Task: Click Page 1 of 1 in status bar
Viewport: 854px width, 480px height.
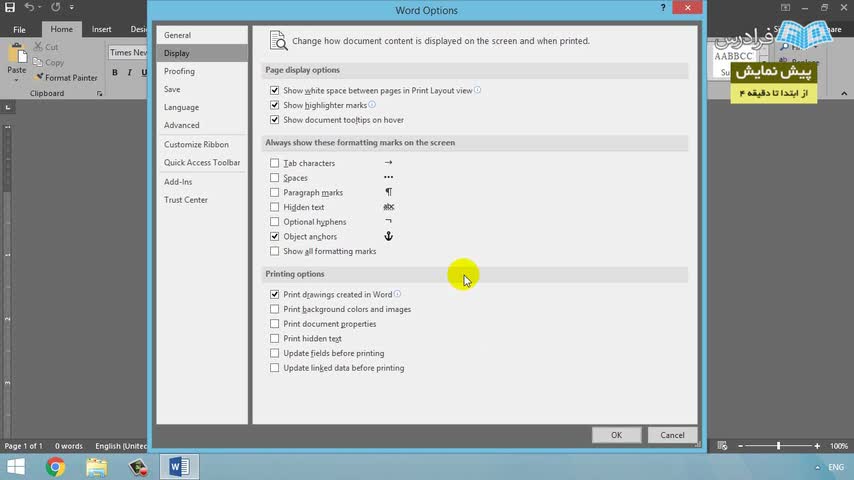Action: [x=23, y=446]
